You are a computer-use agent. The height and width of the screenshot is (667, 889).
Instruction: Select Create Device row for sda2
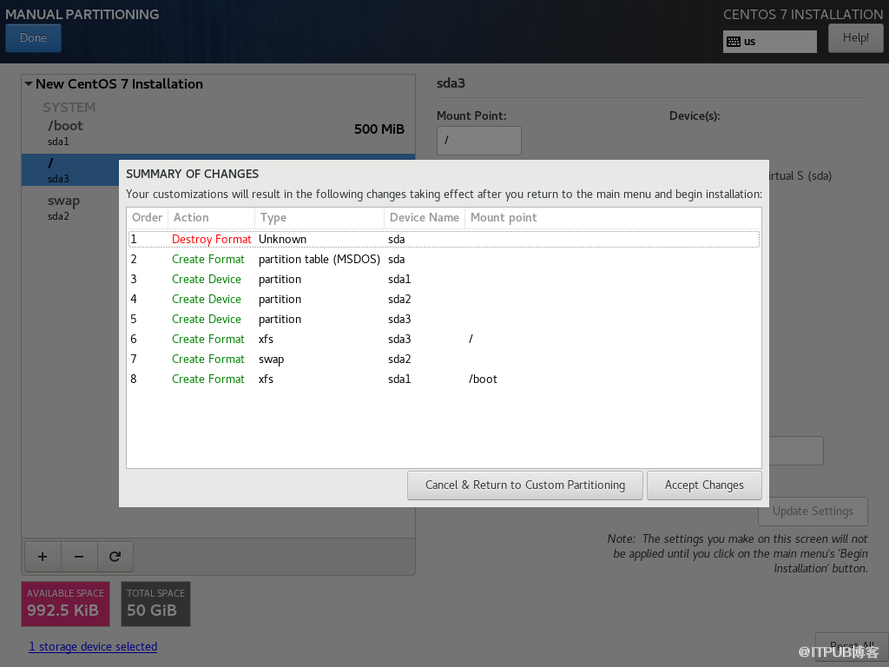click(444, 299)
